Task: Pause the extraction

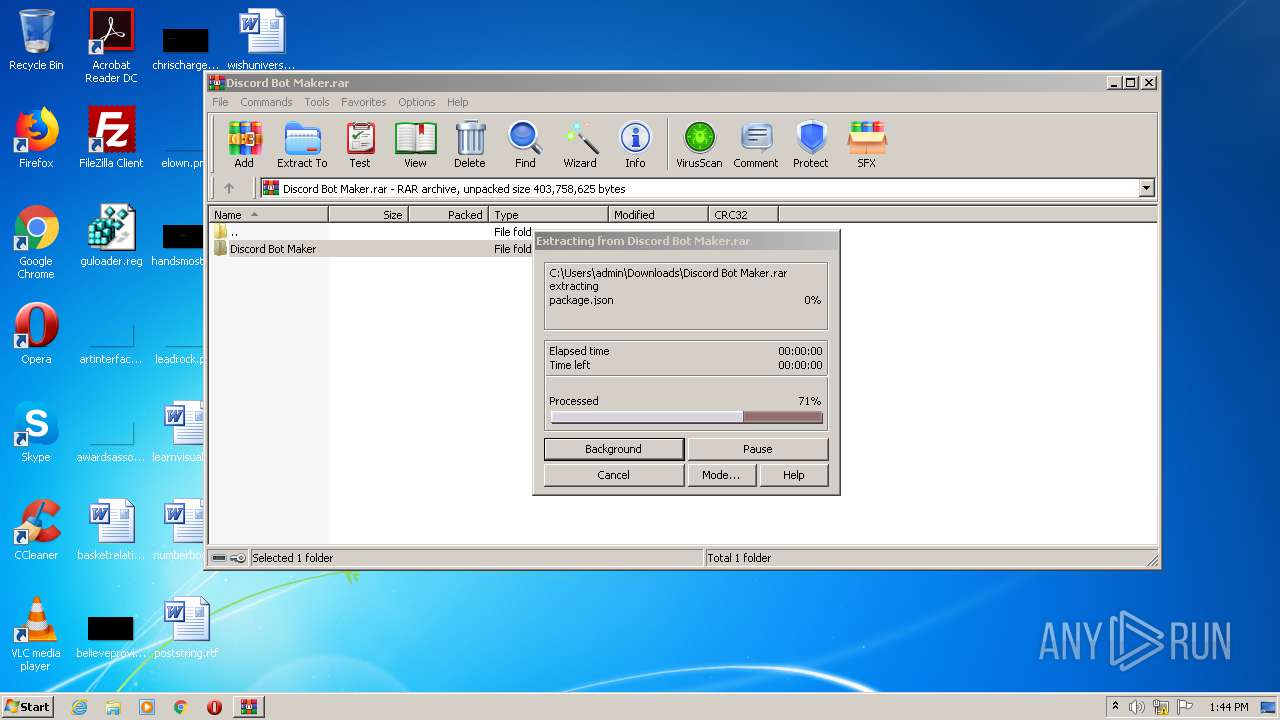Action: [x=758, y=449]
